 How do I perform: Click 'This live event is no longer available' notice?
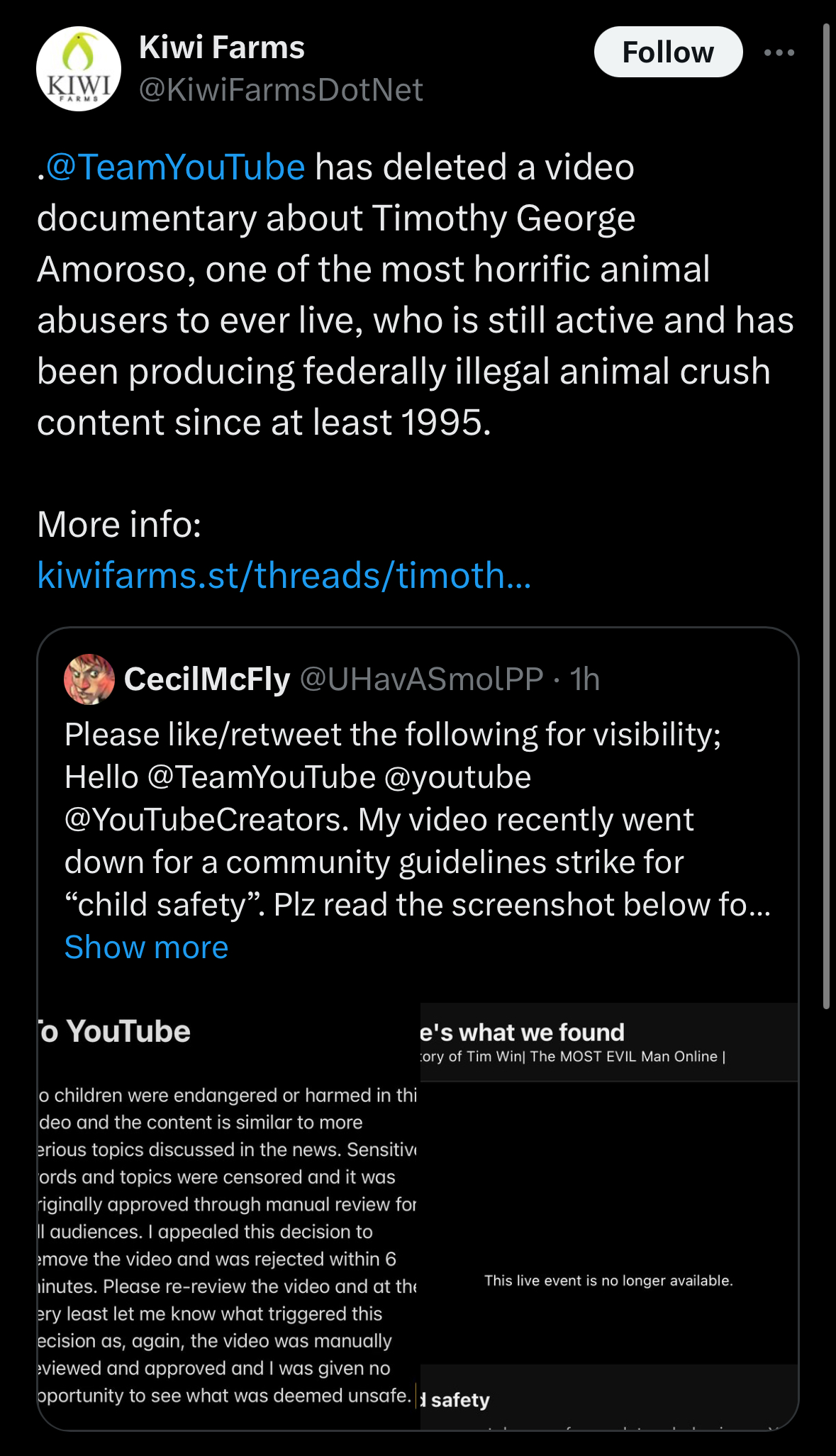608,1280
